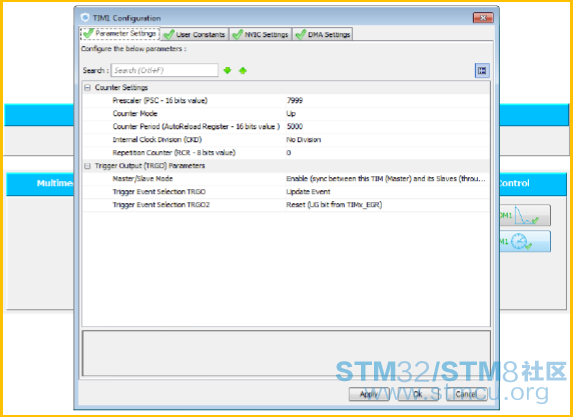Switch to the Parameter Settings tab
The height and width of the screenshot is (417, 573).
119,34
